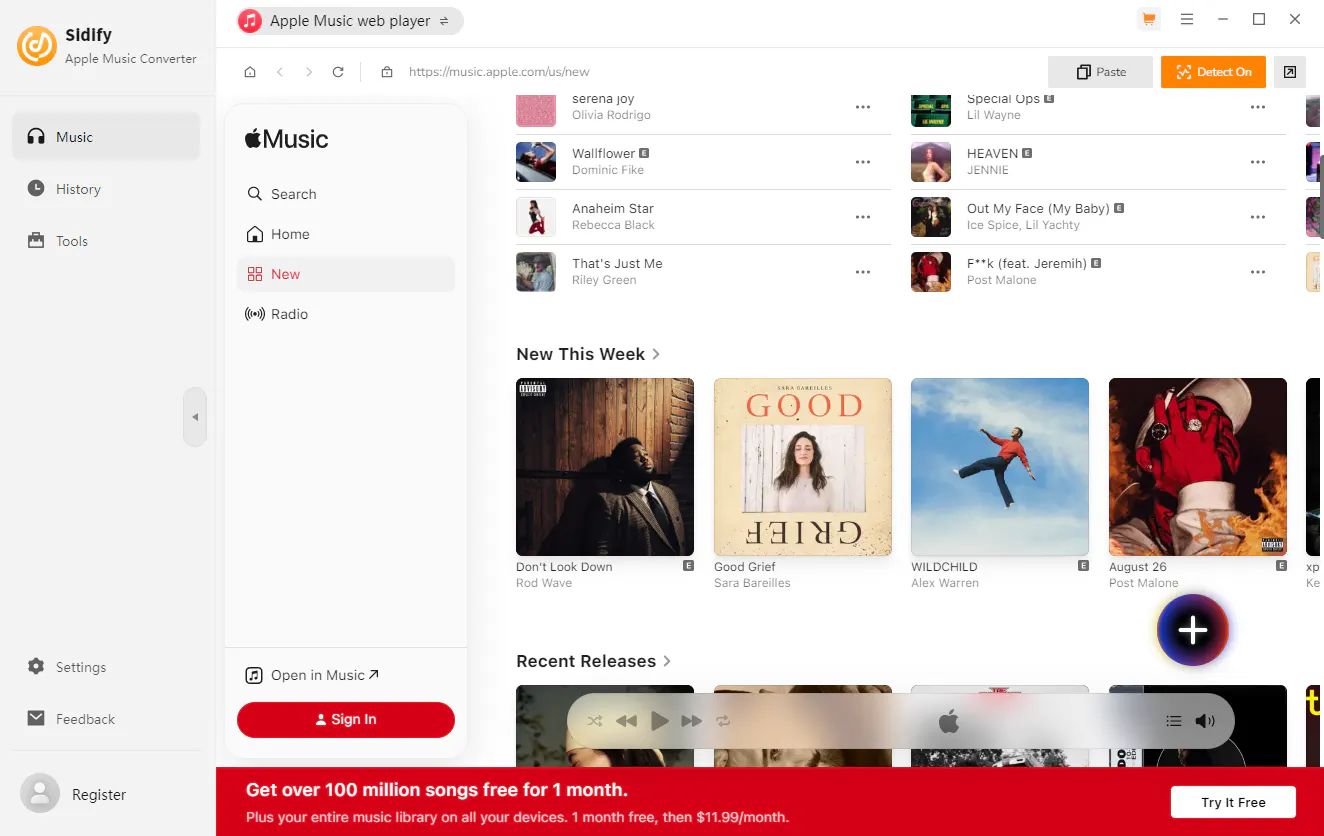Reload the web player page

point(338,72)
